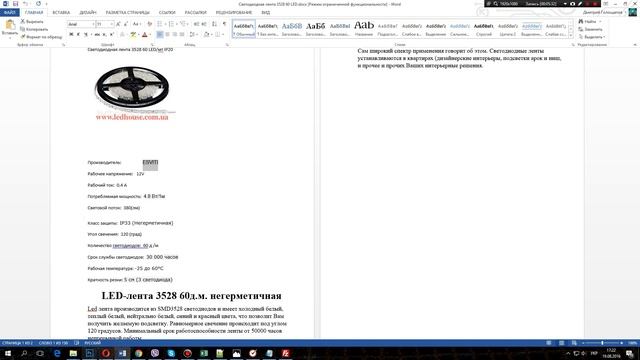
Task: Switch to ССЫЛКИ (References) tab
Action: [x=167, y=12]
